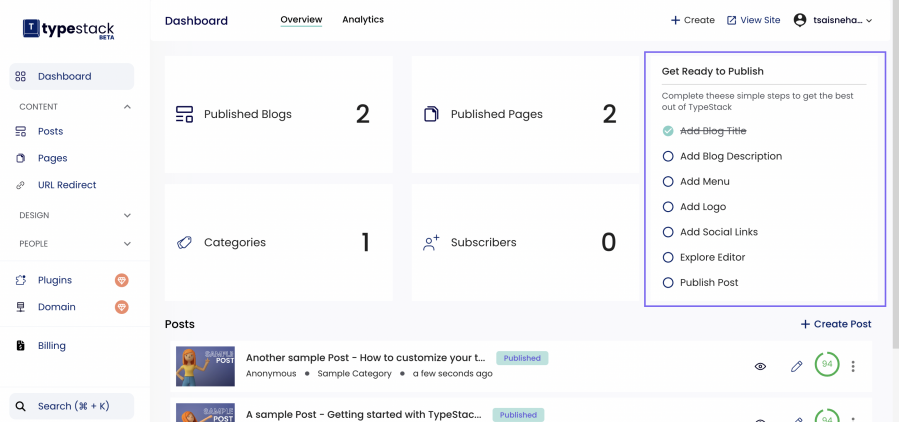Screen dimensions: 899x422
Task: Open the View Site link
Action: [x=753, y=20]
